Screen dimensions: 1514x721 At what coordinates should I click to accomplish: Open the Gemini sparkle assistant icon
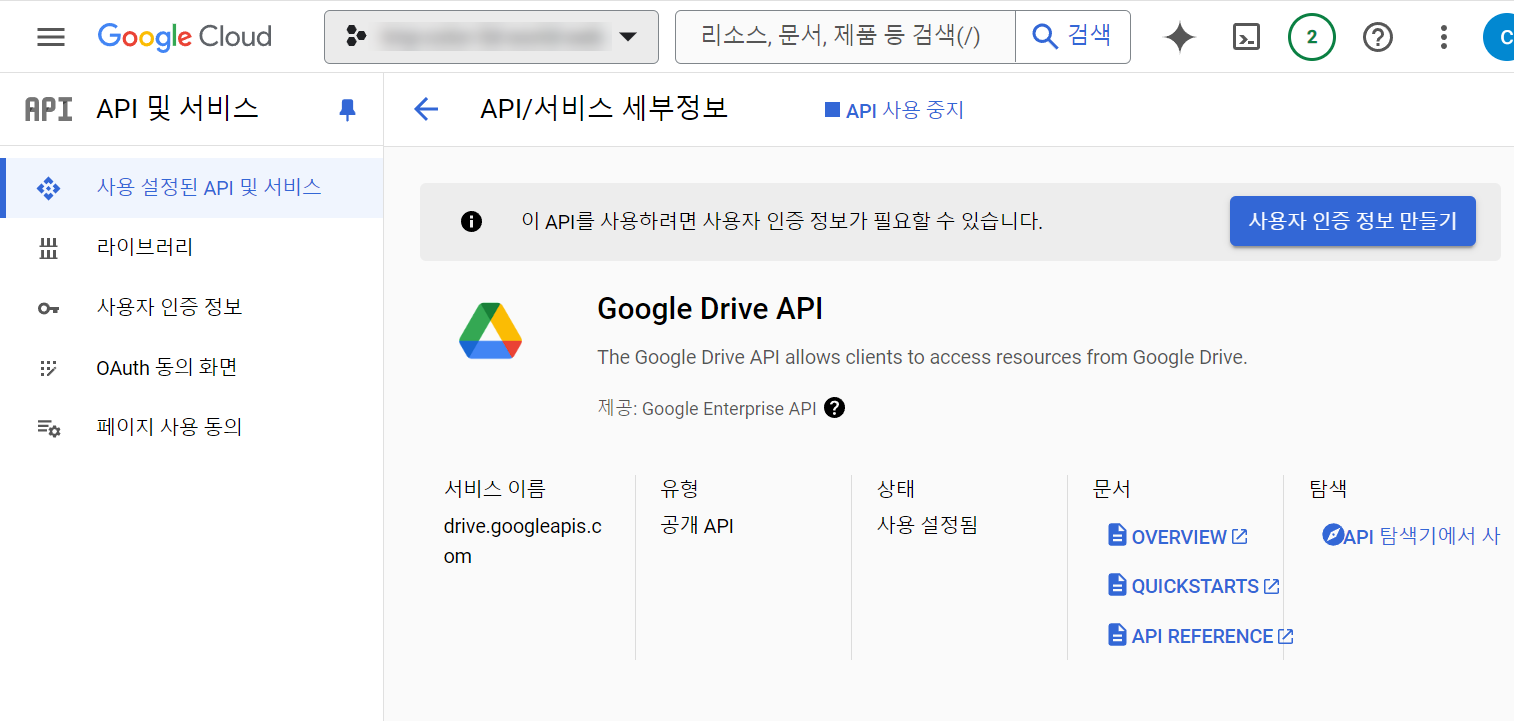1180,38
